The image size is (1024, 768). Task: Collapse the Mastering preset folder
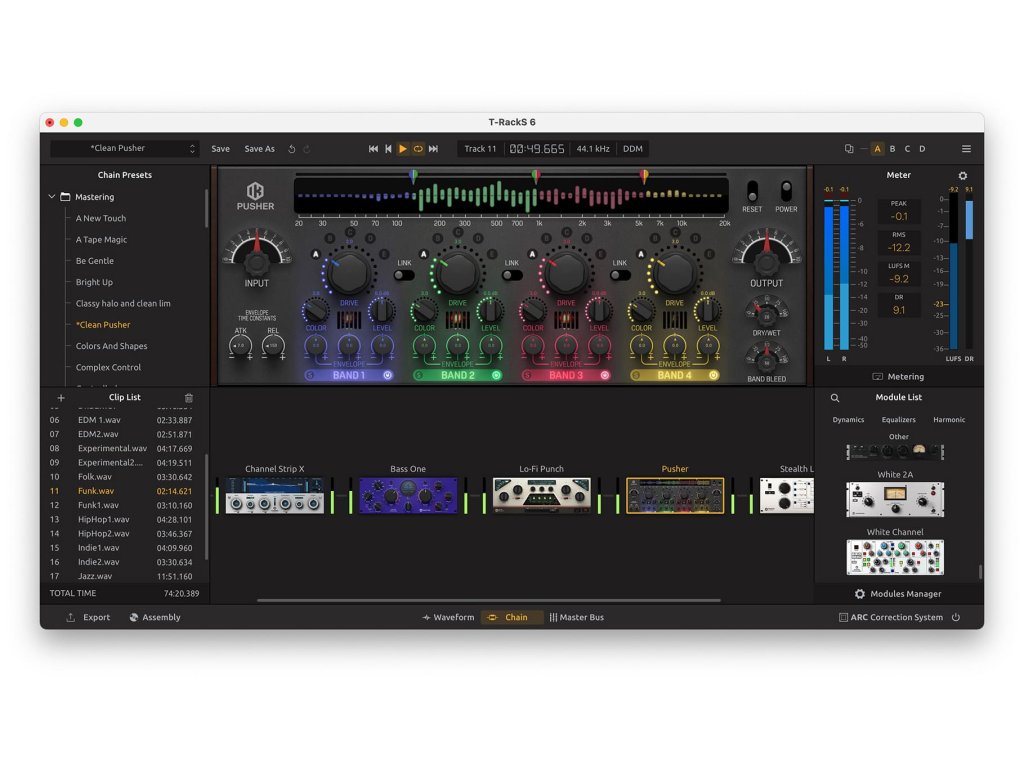pos(52,197)
